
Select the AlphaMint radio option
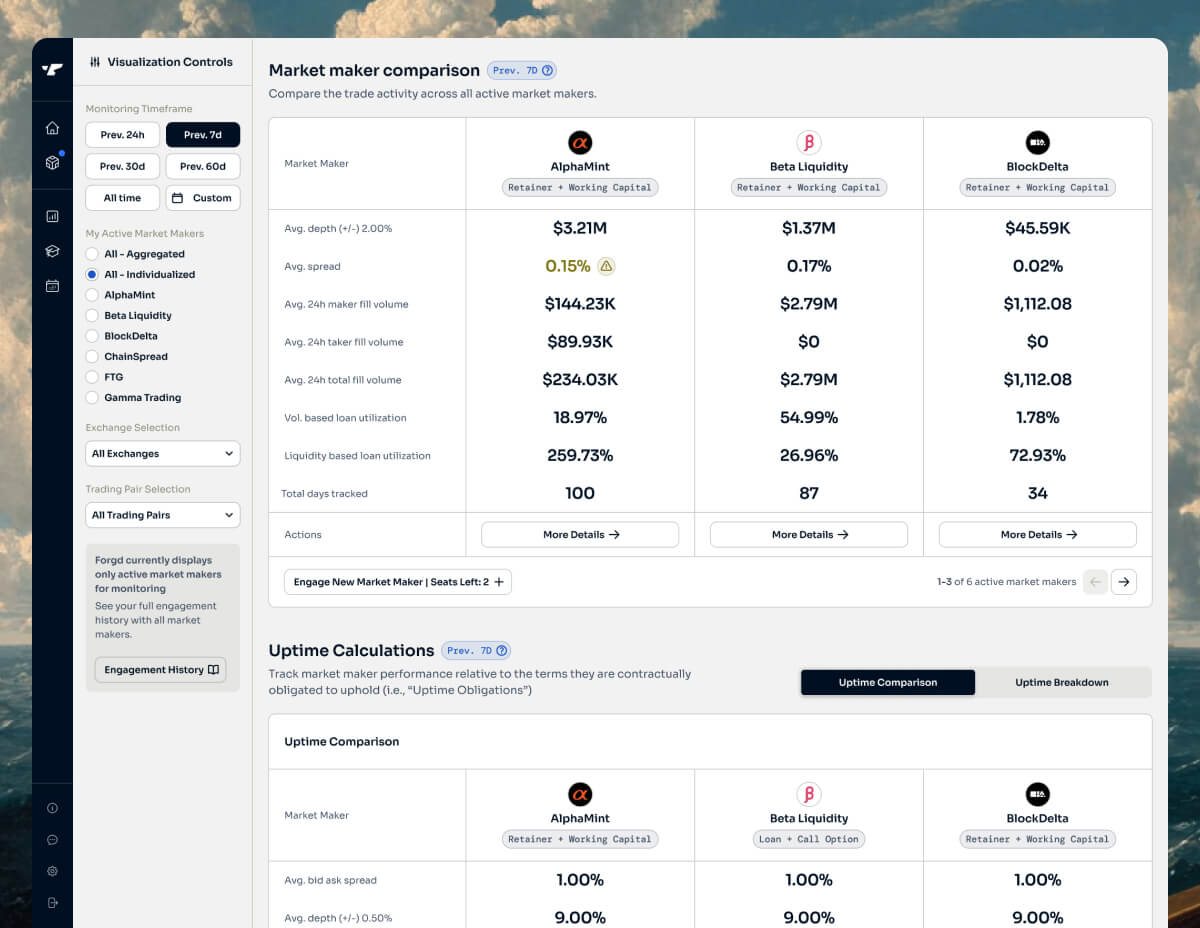92,295
